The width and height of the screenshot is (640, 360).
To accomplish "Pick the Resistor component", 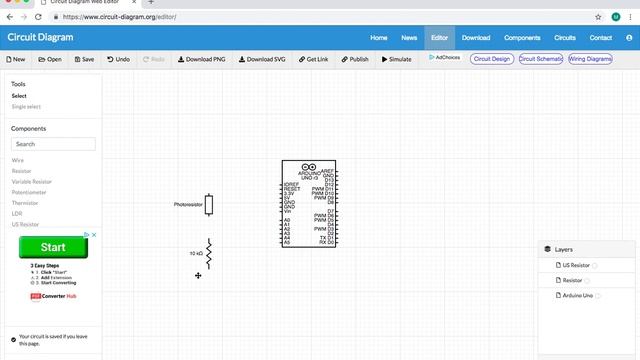I will [x=21, y=171].
